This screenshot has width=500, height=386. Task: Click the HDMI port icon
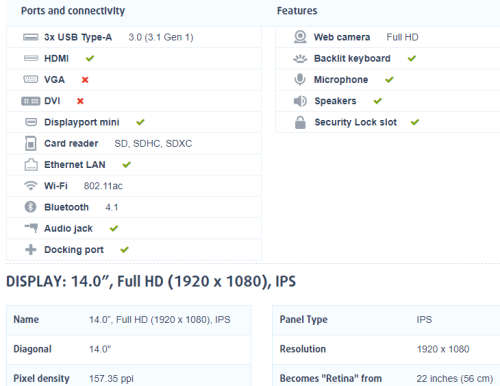(x=31, y=58)
